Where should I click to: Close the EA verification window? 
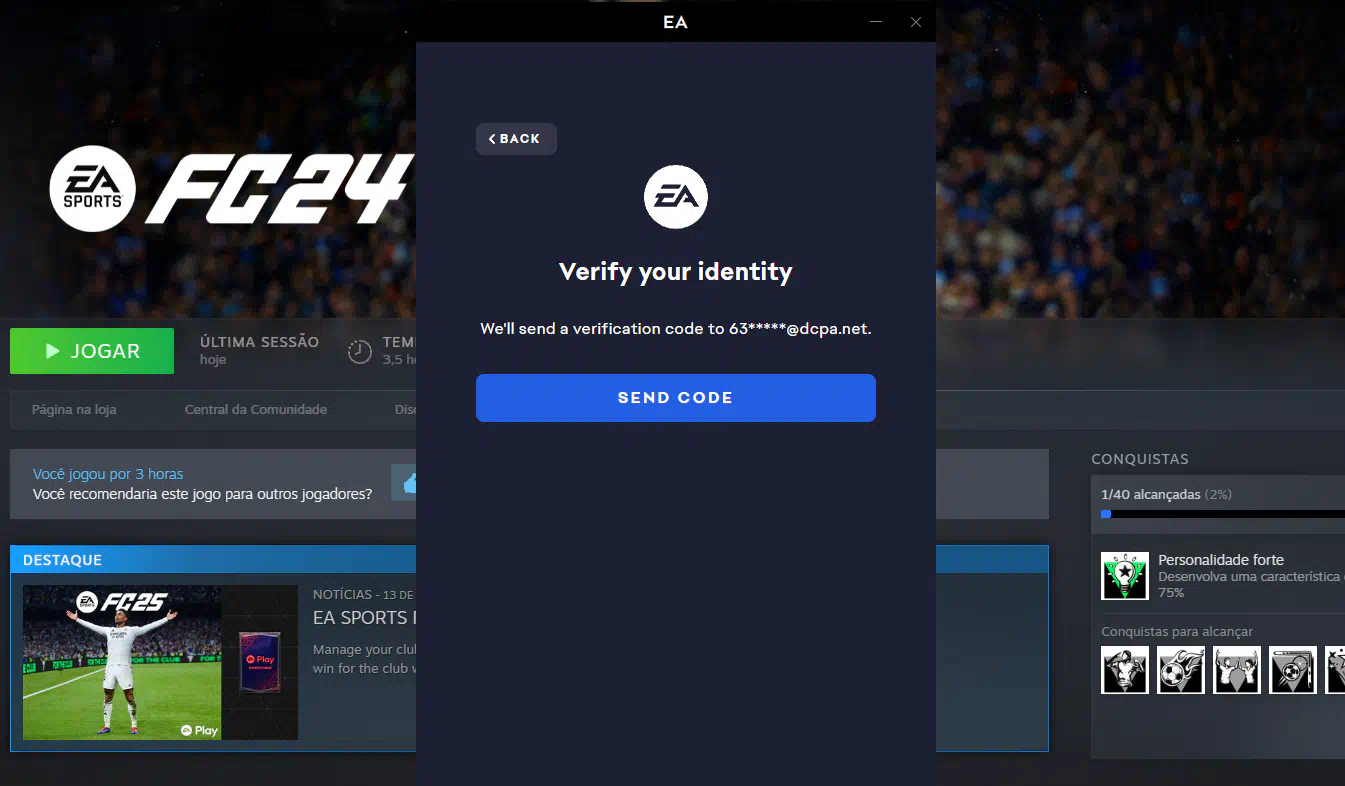[916, 22]
